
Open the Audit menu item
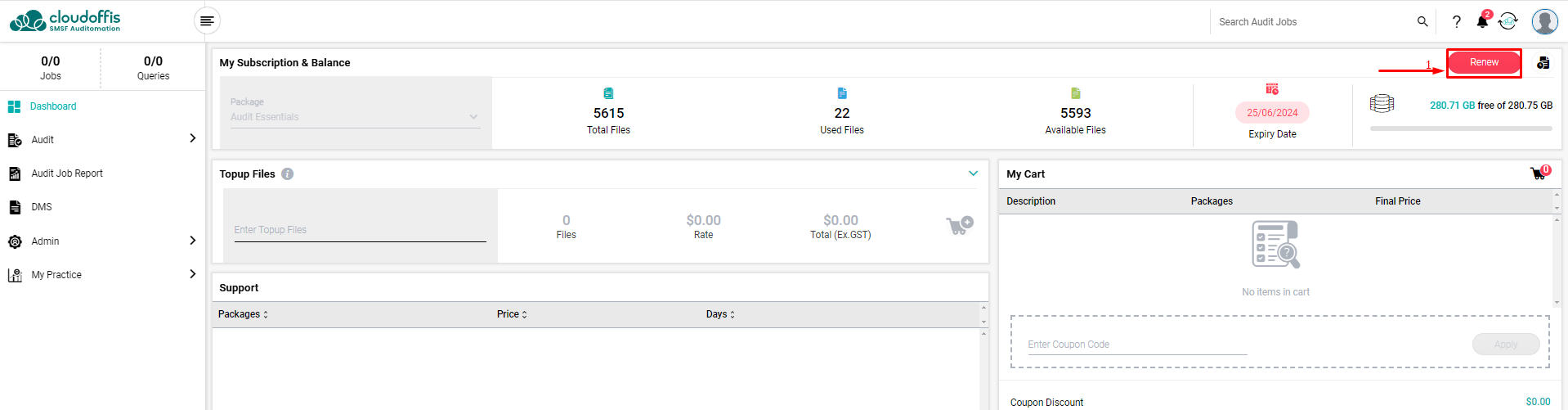43,140
